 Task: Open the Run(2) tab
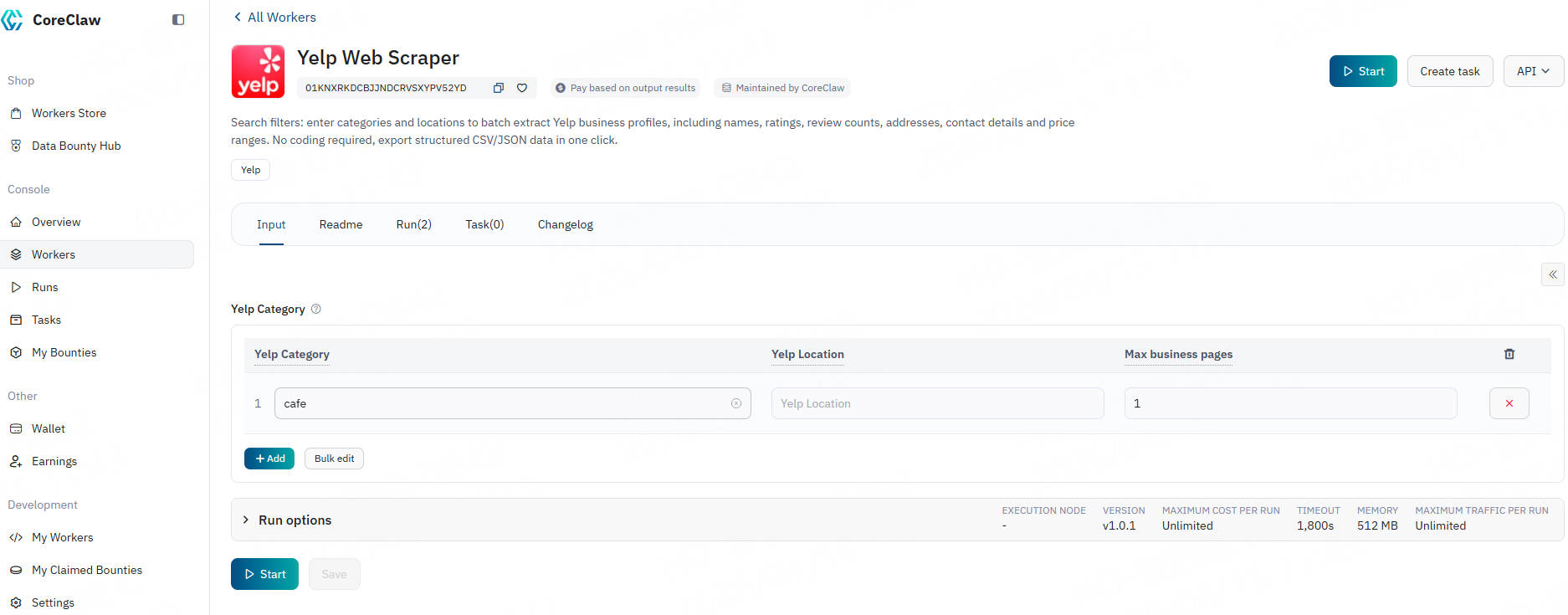pos(413,224)
